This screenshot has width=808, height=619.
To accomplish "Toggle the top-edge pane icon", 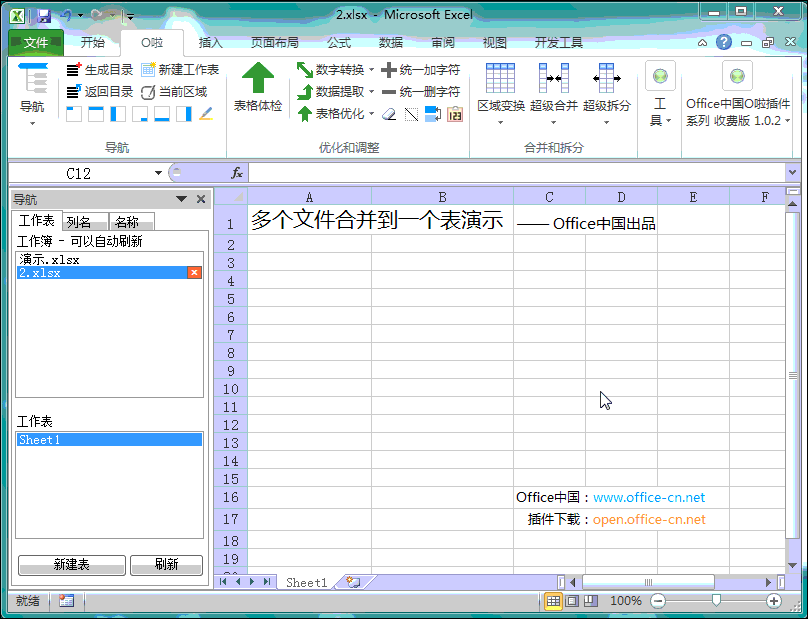I will [96, 114].
